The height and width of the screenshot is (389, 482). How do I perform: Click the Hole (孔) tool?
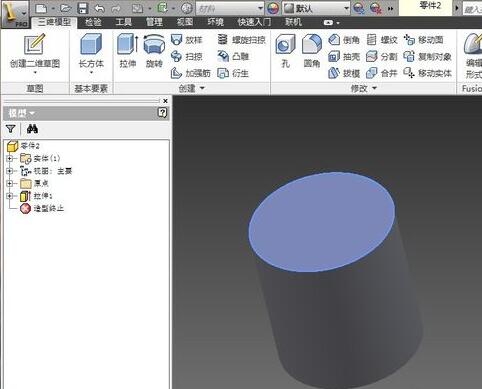285,51
